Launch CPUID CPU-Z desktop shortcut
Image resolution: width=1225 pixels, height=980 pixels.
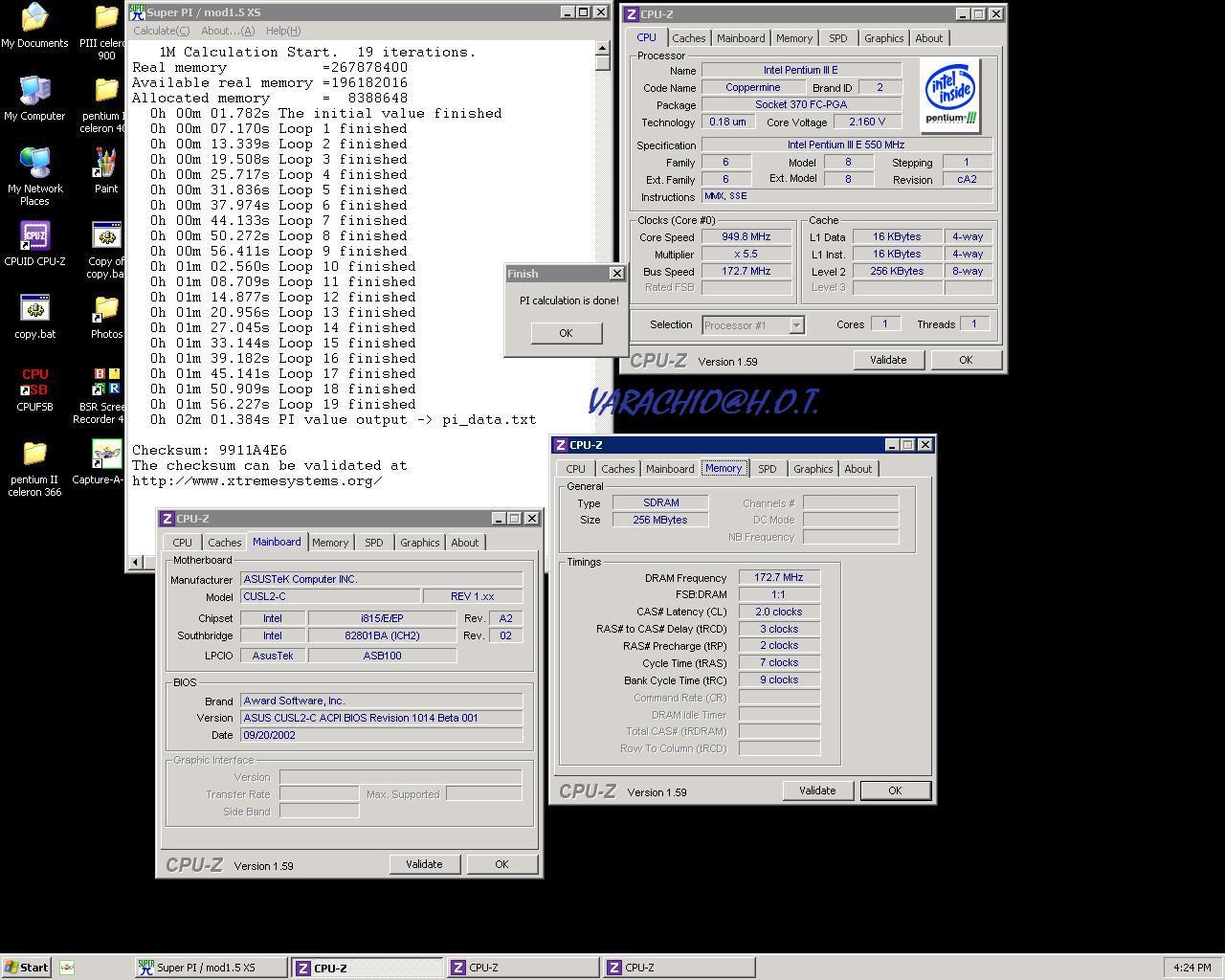tap(34, 243)
